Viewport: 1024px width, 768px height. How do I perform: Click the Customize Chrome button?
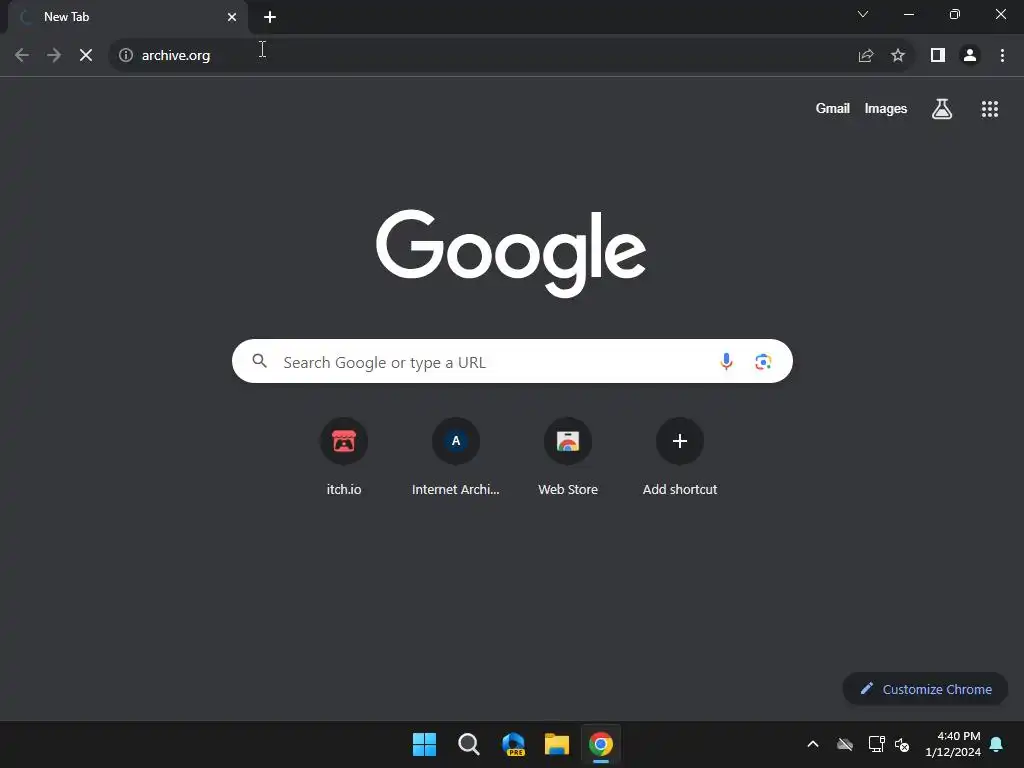(925, 689)
